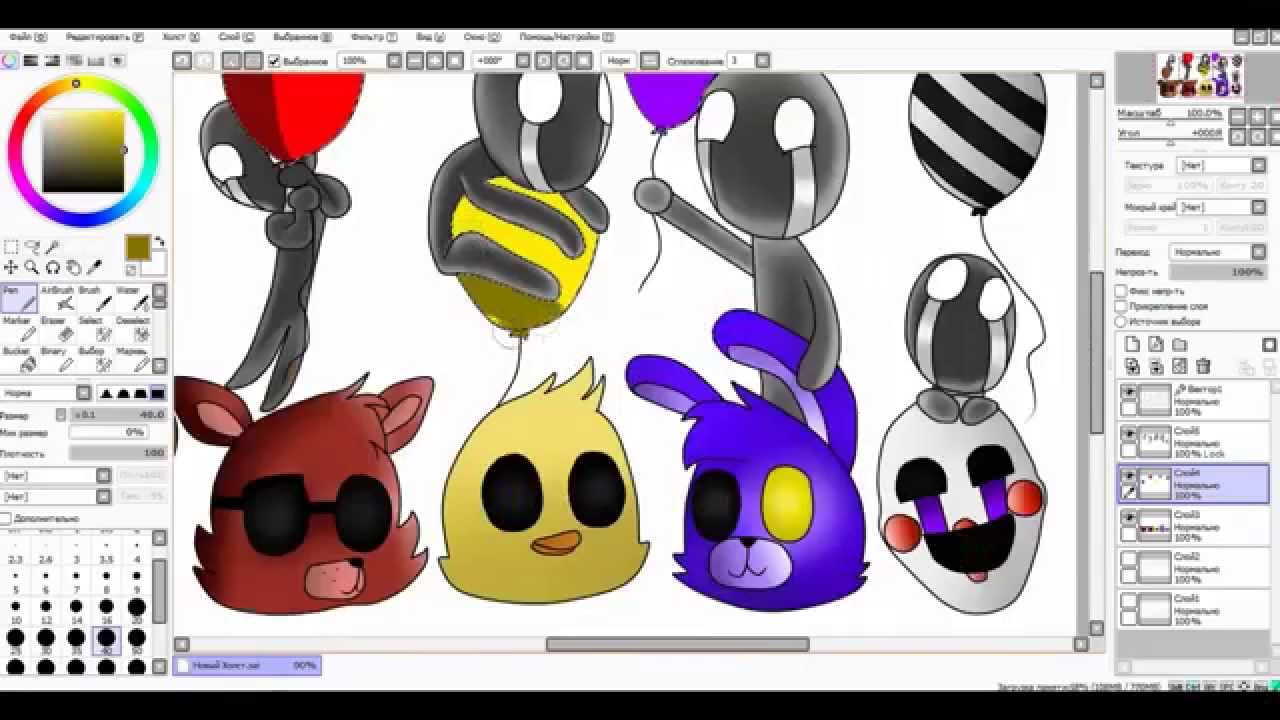This screenshot has height=720, width=1280.
Task: Select the Bucket tool
Action: [x=19, y=359]
